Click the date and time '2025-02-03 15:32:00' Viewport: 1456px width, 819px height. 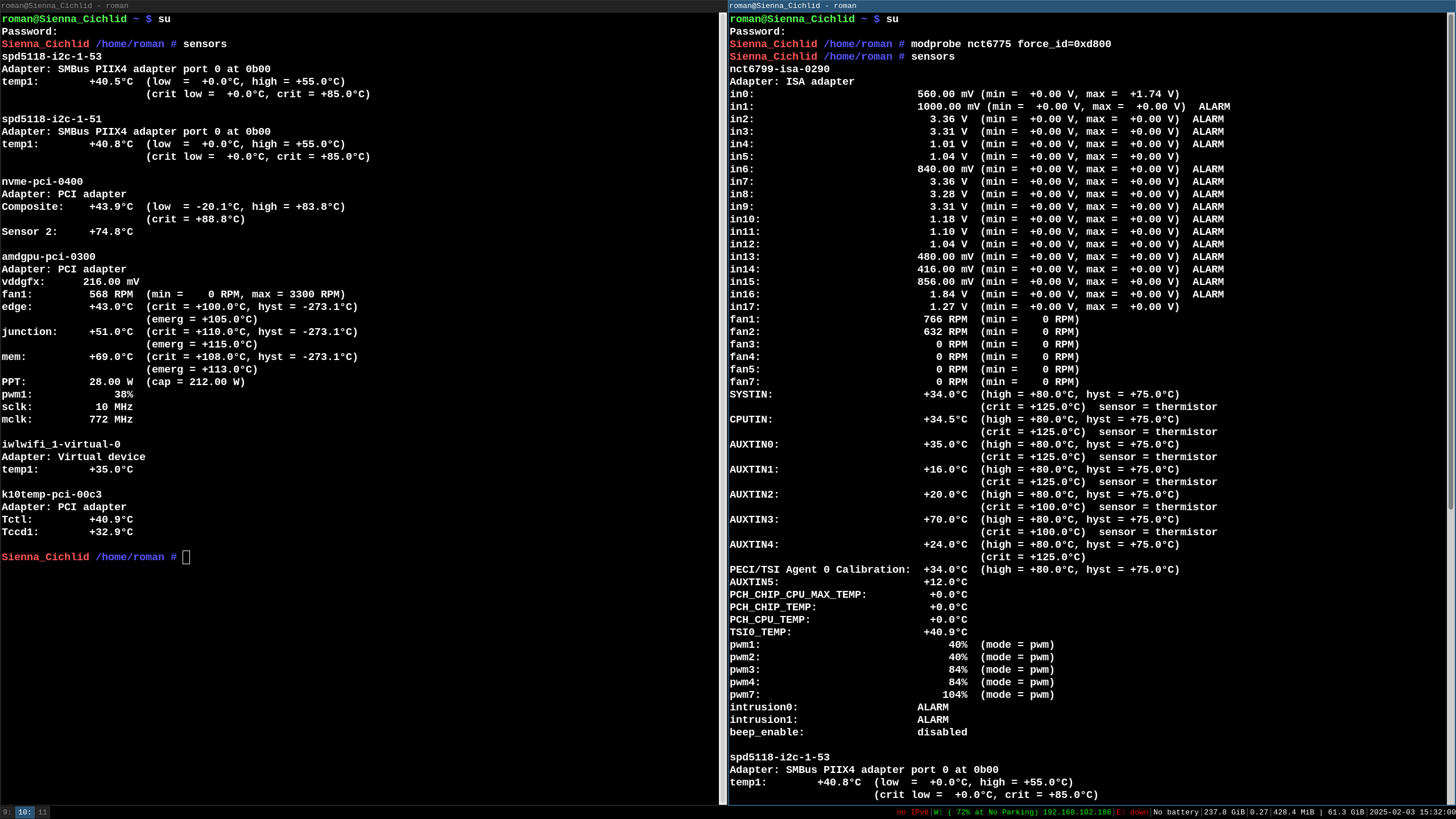pos(1412,812)
